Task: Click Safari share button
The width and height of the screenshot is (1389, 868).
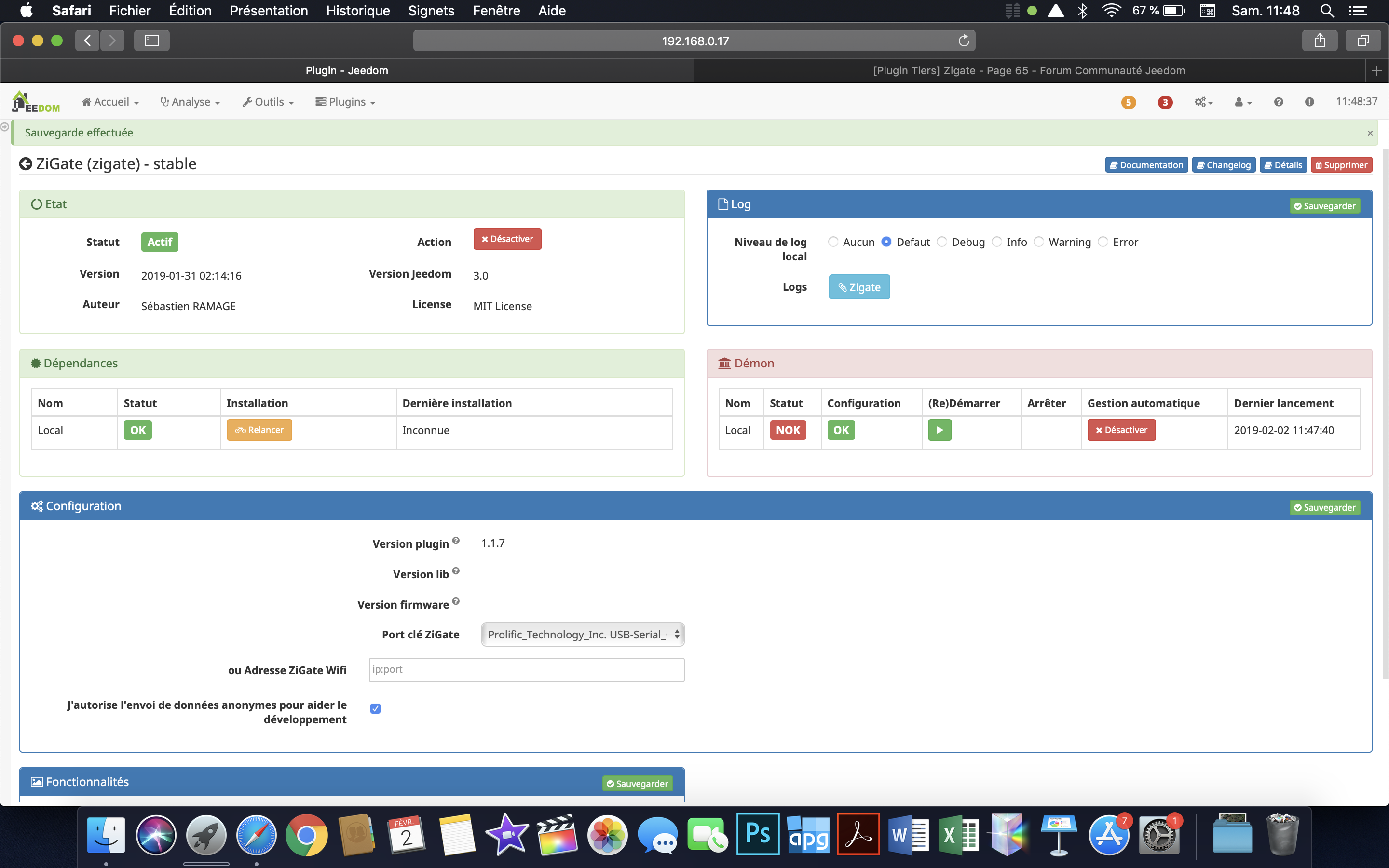Action: point(1320,41)
